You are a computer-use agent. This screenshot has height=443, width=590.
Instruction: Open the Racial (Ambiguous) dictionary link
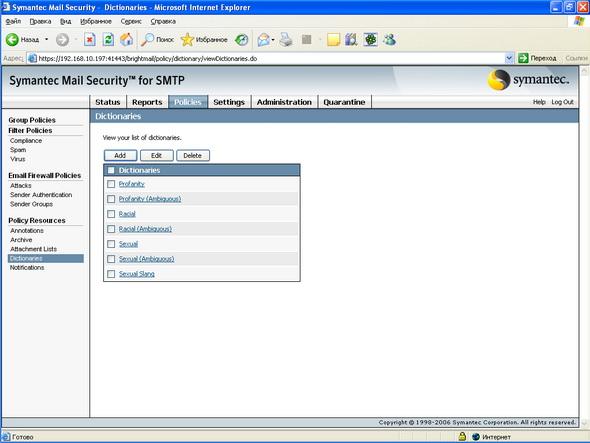145,229
